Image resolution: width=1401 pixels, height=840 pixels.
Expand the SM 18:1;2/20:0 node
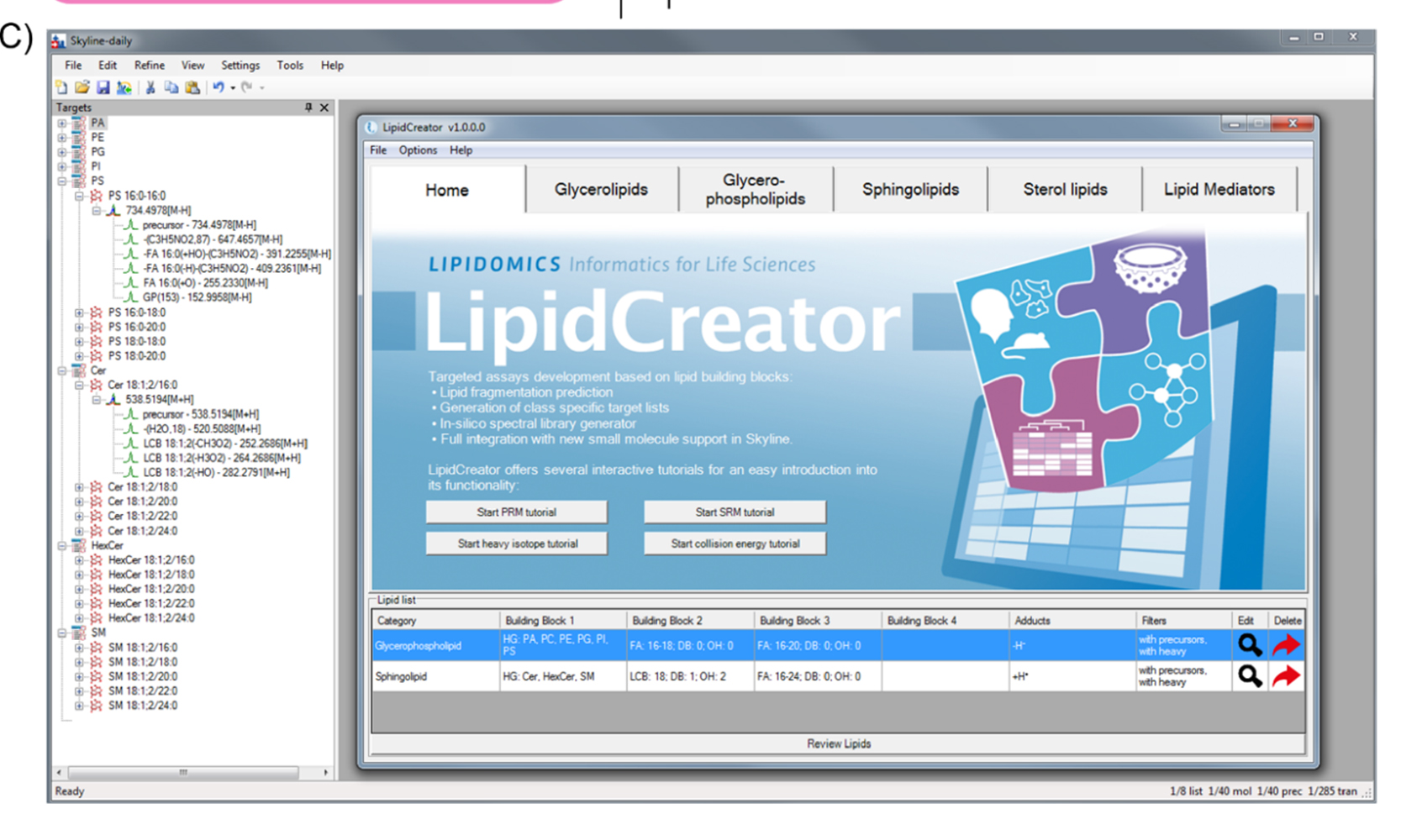[80, 677]
